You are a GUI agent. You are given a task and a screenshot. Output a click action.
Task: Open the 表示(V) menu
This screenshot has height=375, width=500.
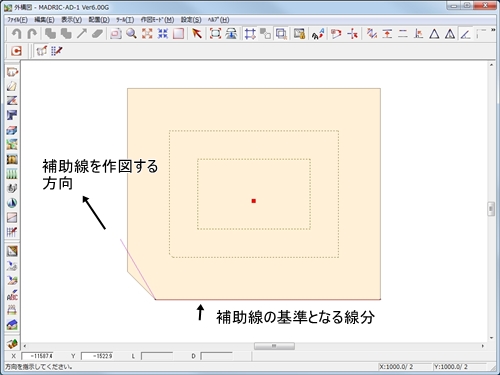(71, 20)
